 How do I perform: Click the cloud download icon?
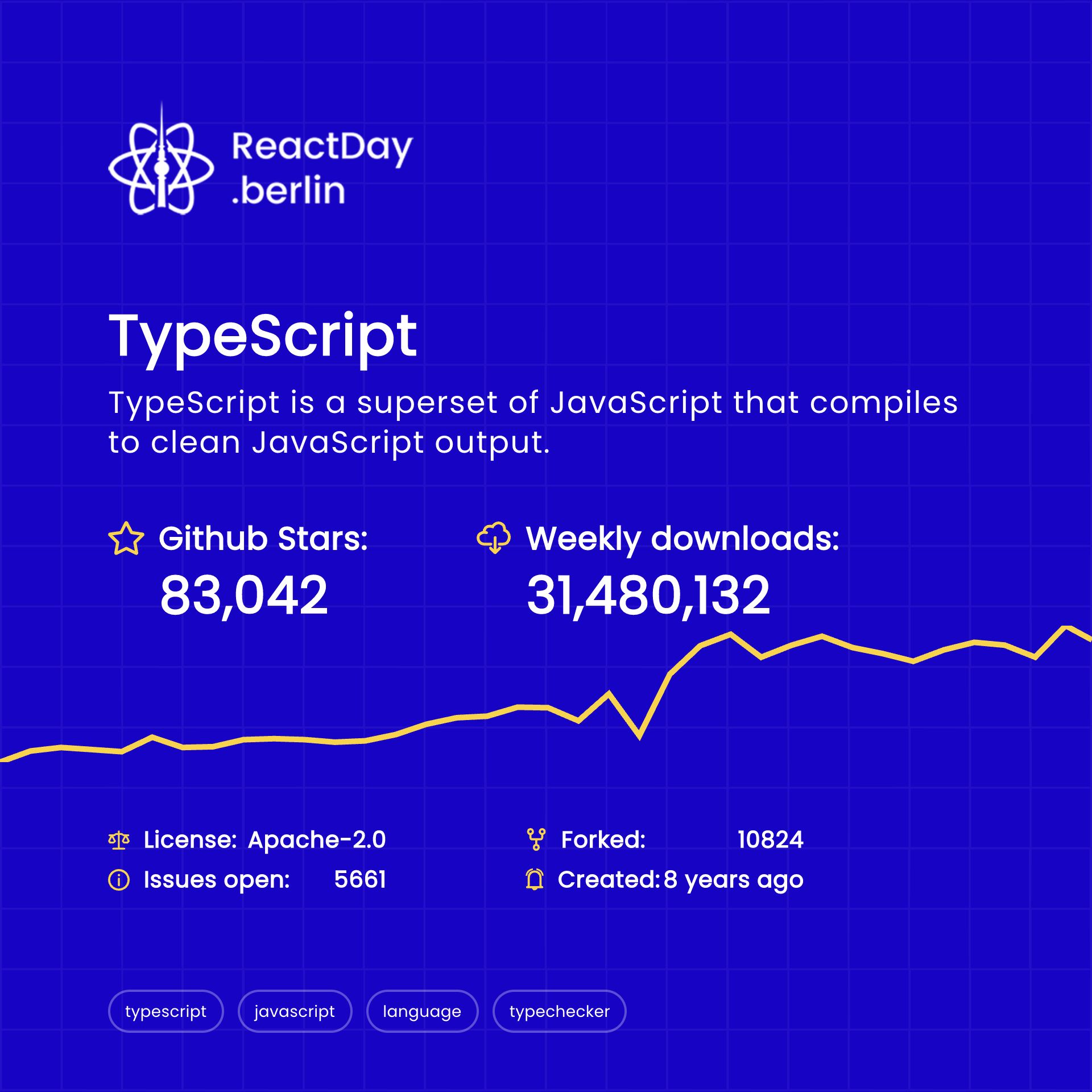[x=493, y=537]
